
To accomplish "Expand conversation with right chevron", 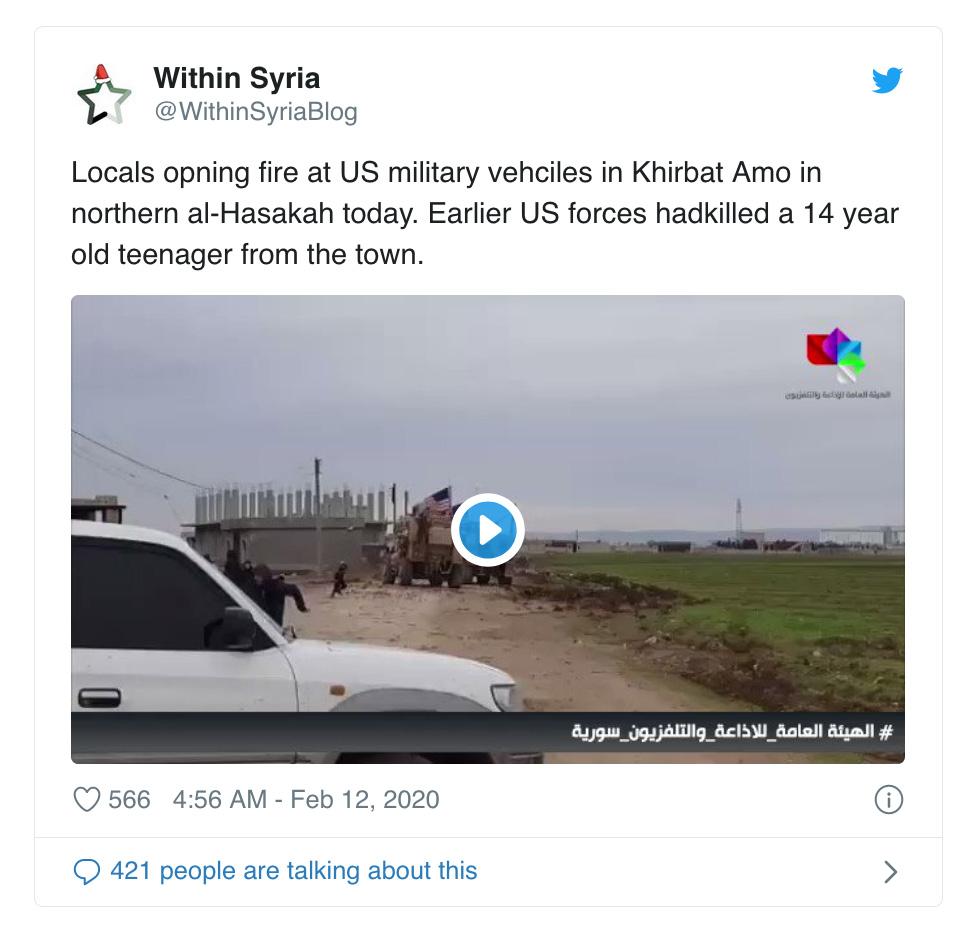I will (891, 871).
